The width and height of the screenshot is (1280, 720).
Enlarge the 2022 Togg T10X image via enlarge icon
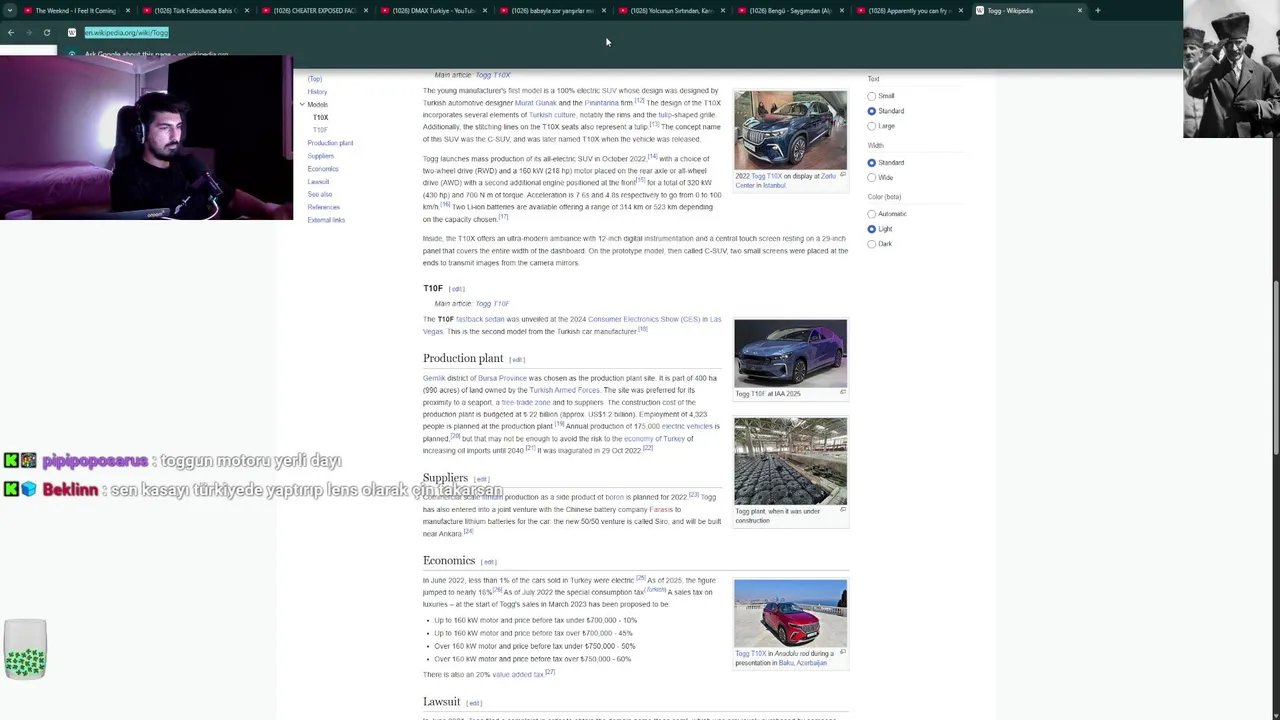pyautogui.click(x=842, y=175)
